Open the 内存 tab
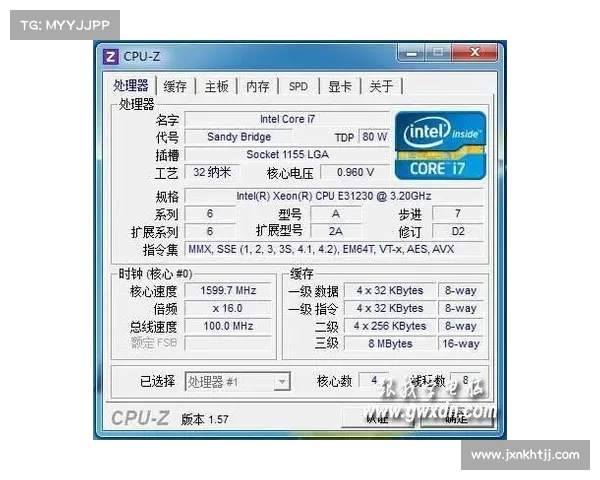 tap(258, 87)
